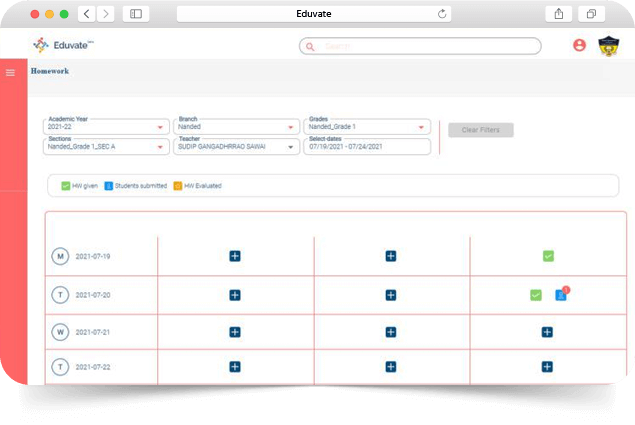Screen dimensions: 635x425
Task: Open the Academic Year dropdown
Action: pyautogui.click(x=106, y=127)
